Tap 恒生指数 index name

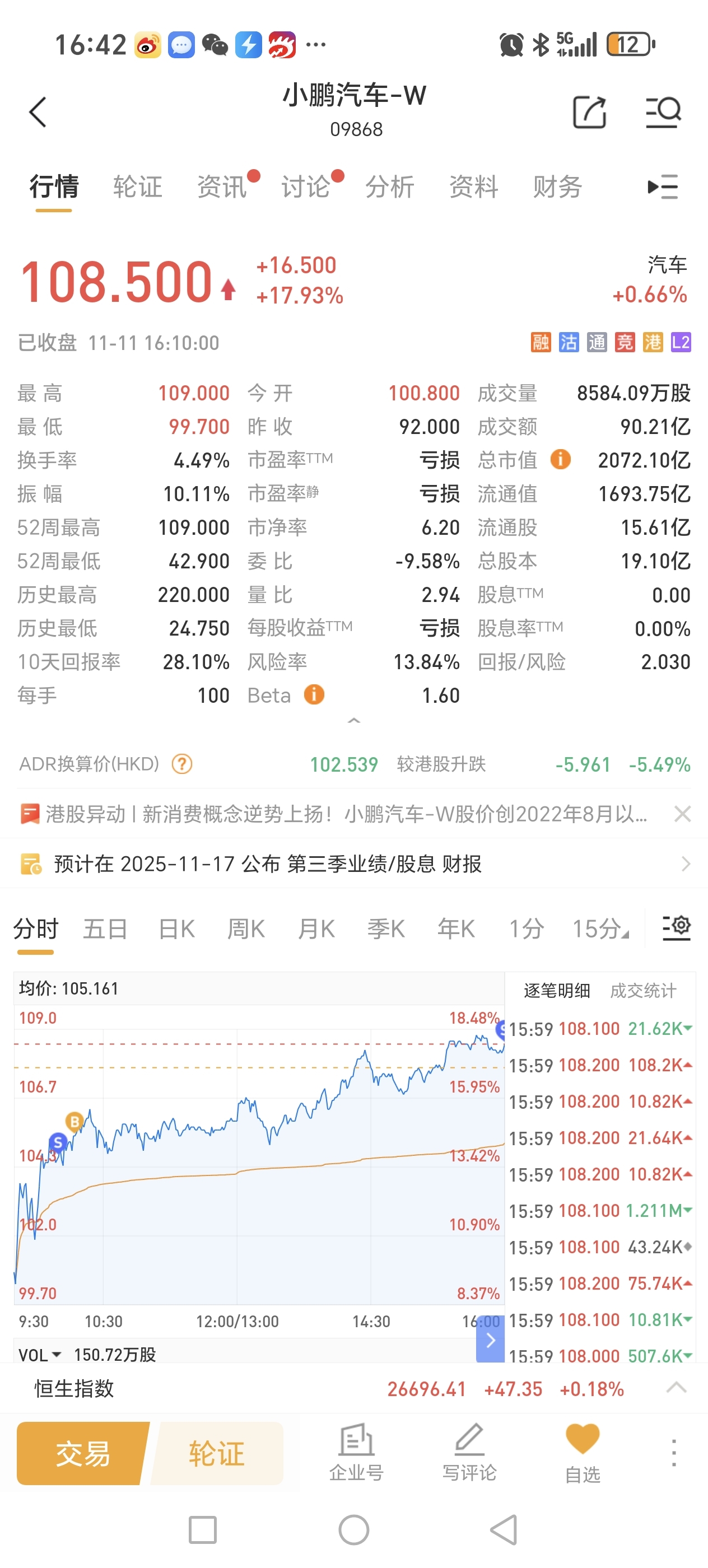point(74,1388)
